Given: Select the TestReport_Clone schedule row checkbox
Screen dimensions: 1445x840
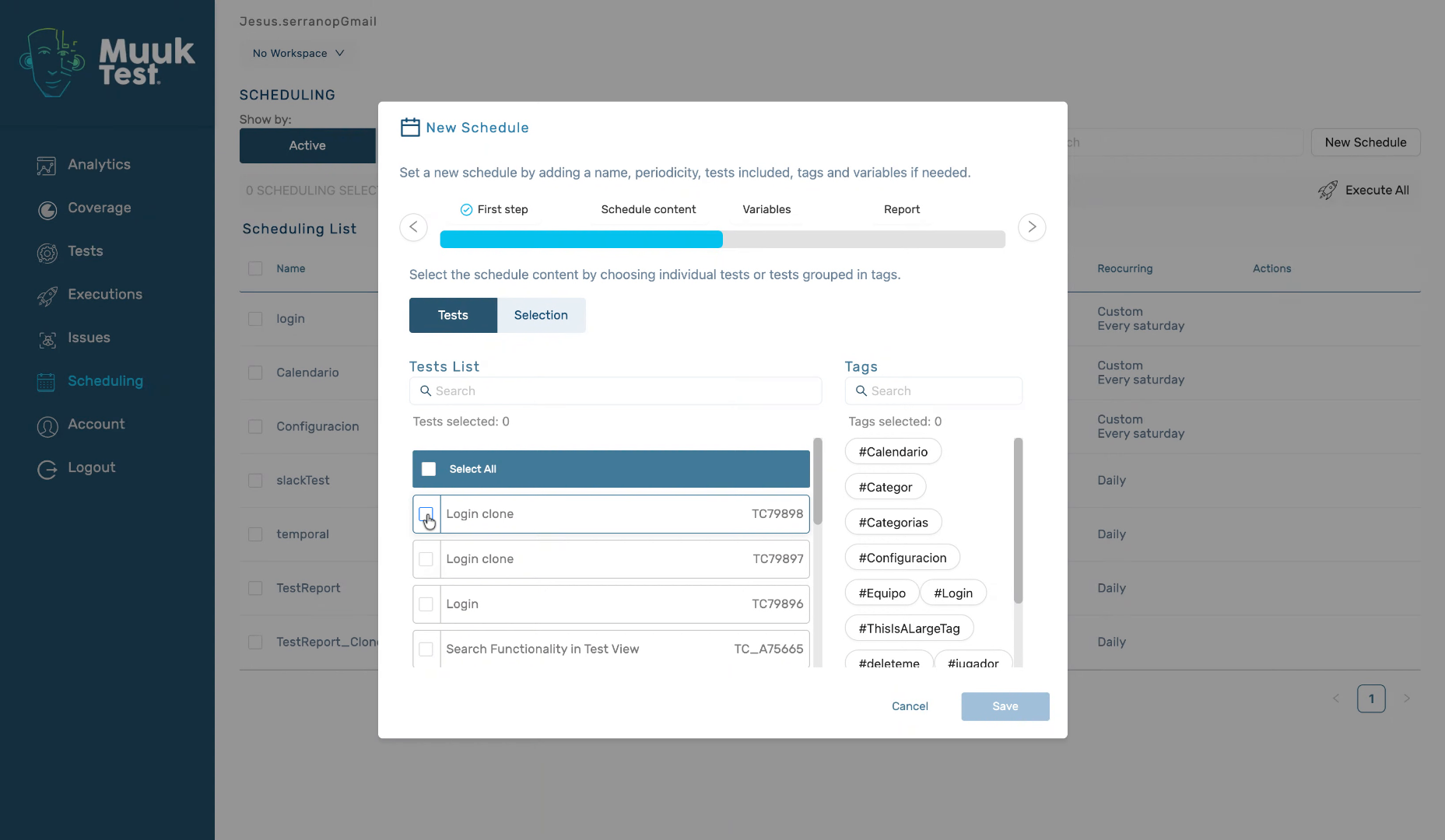Looking at the screenshot, I should tap(255, 642).
